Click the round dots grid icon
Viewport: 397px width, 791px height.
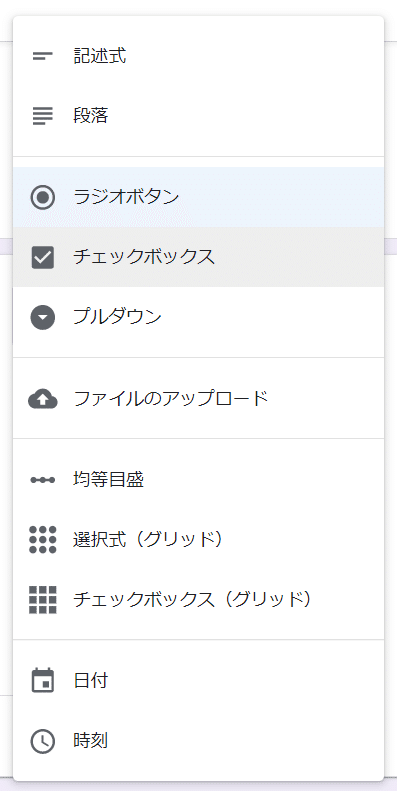coord(42,540)
